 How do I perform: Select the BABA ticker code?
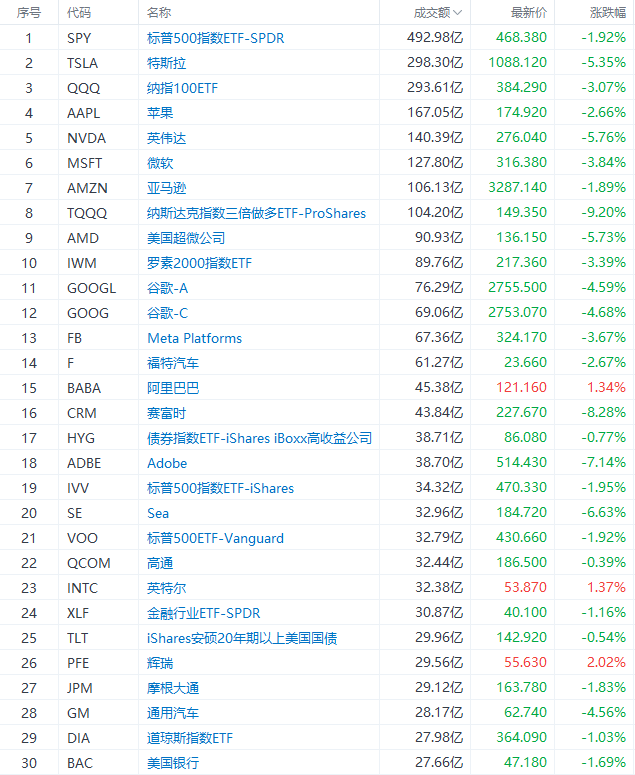(84, 388)
